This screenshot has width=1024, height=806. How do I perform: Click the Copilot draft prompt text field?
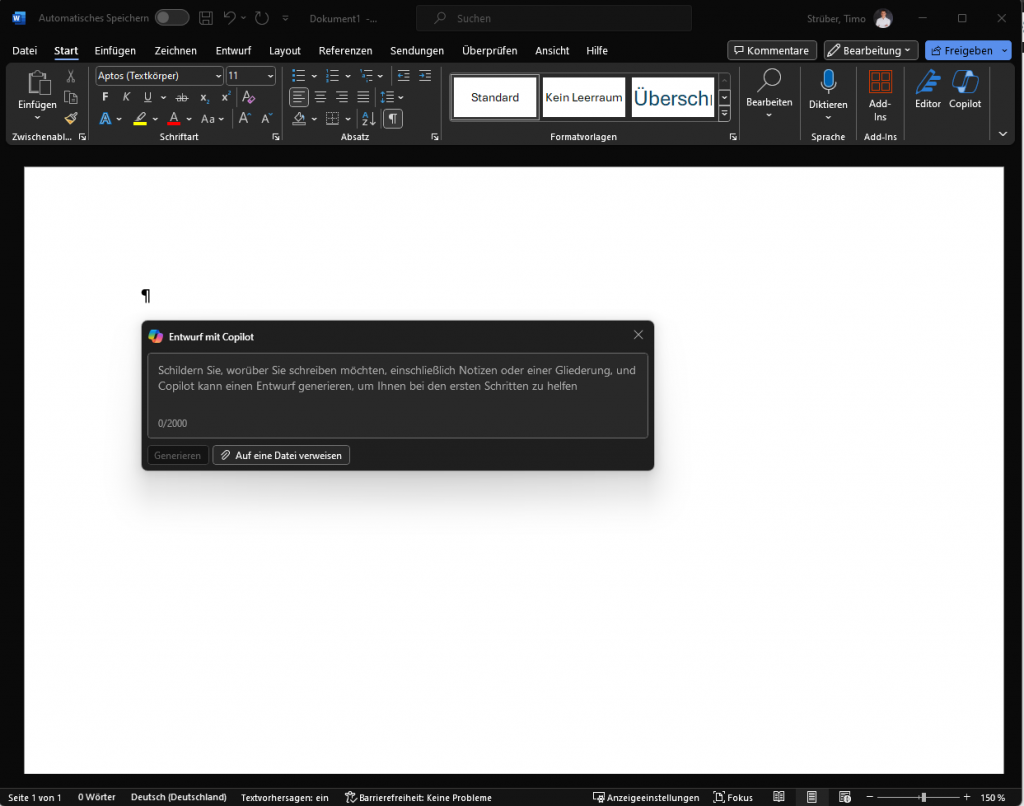[397, 393]
